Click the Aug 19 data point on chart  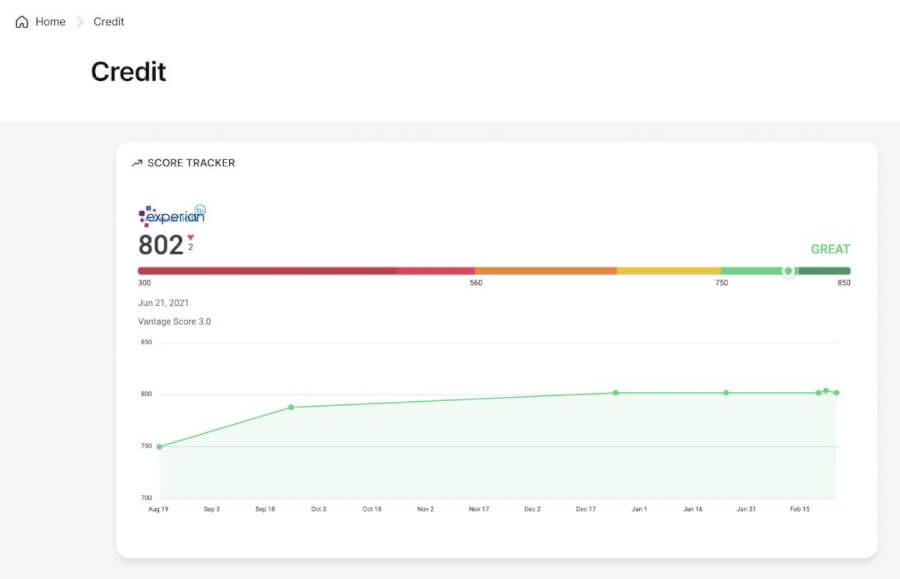pyautogui.click(x=160, y=446)
